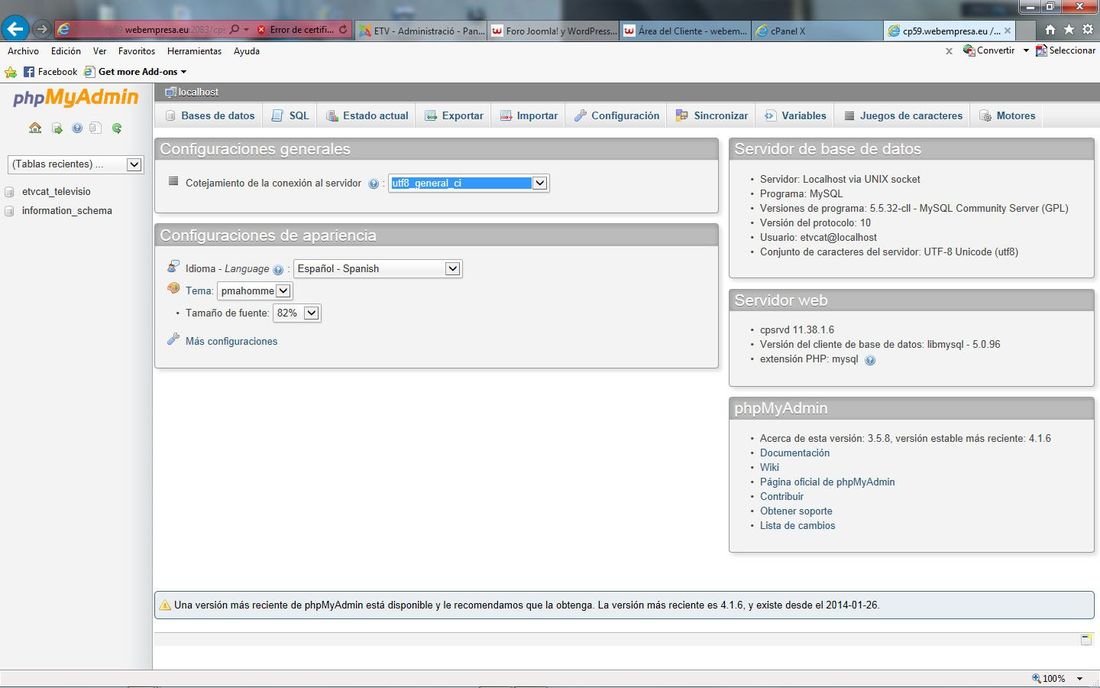Open the Documentación link

[795, 453]
